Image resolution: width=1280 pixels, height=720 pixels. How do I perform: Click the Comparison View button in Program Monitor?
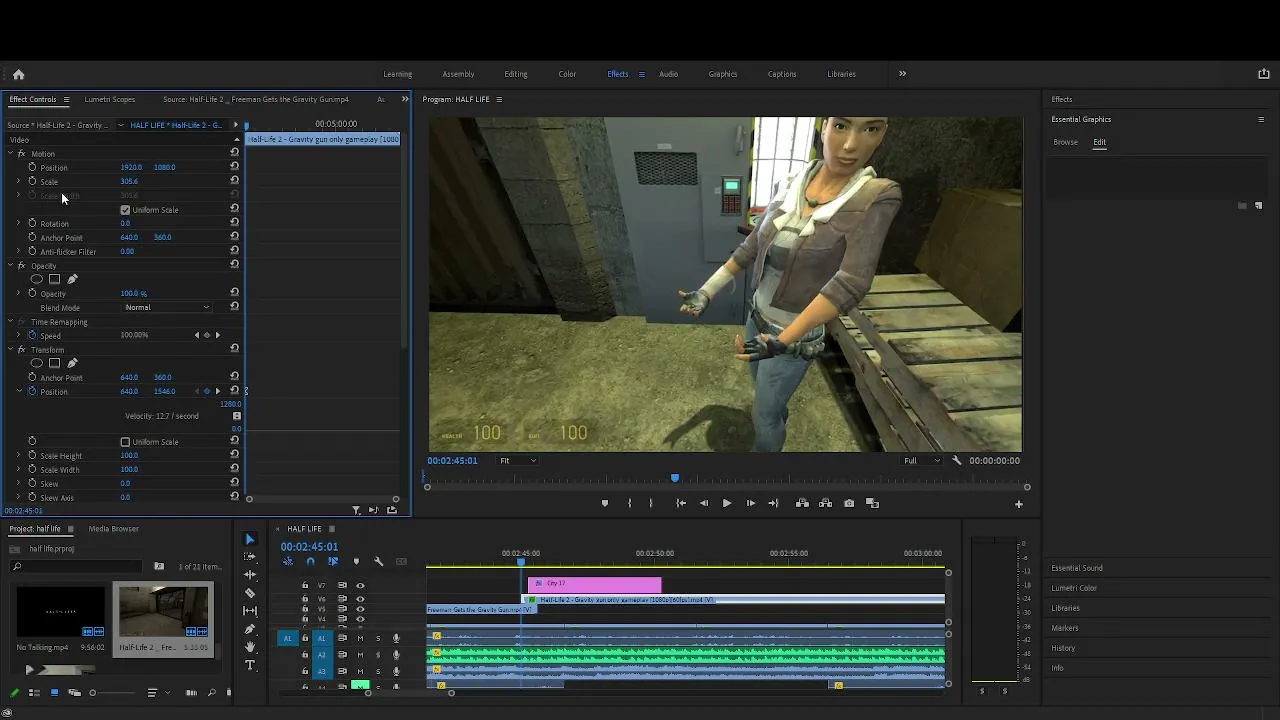click(x=872, y=504)
